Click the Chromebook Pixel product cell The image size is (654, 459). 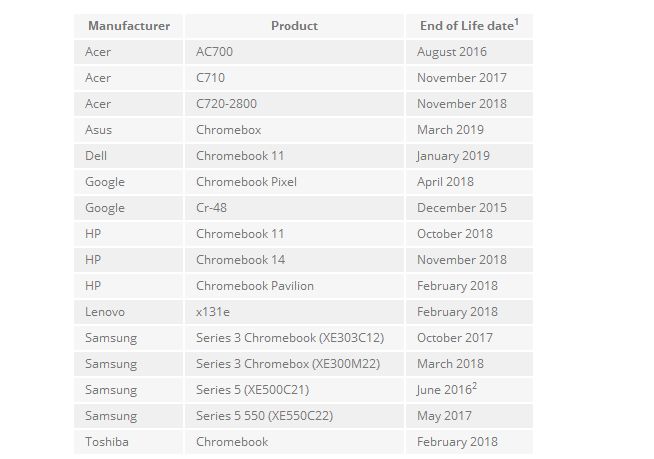click(x=294, y=182)
